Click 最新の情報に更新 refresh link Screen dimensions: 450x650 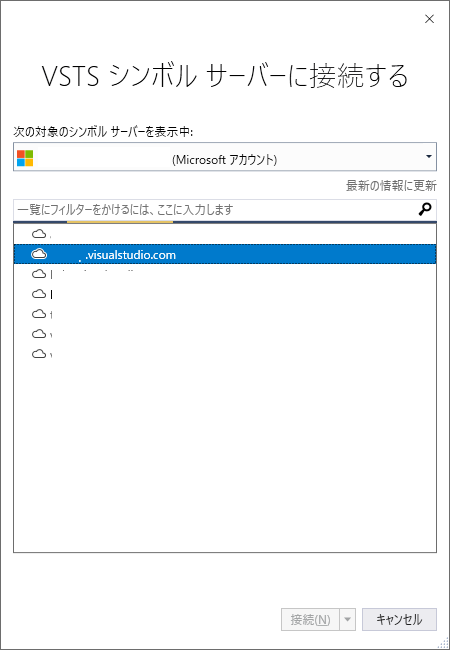tap(391, 186)
